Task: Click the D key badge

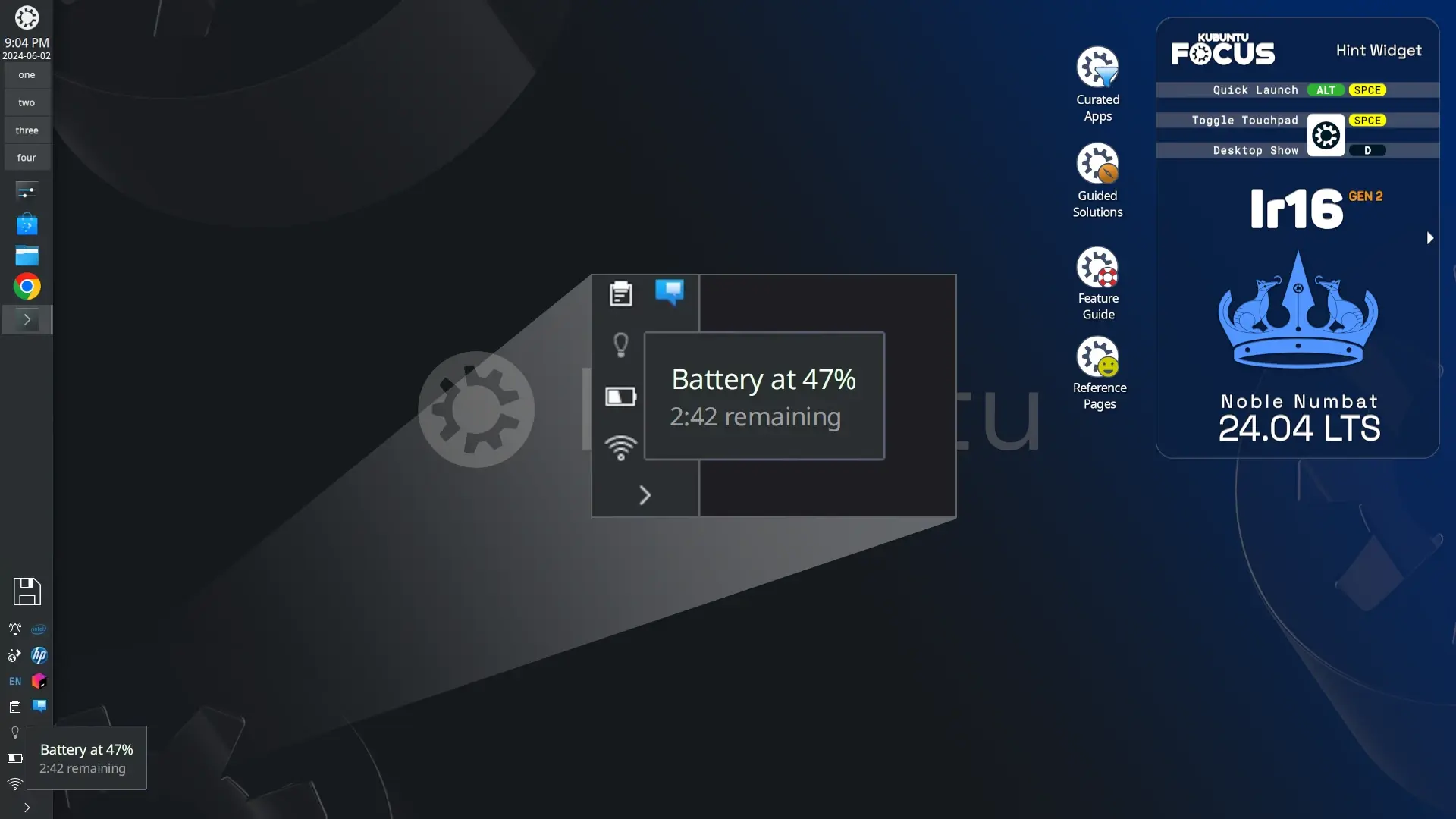Action: pos(1367,151)
